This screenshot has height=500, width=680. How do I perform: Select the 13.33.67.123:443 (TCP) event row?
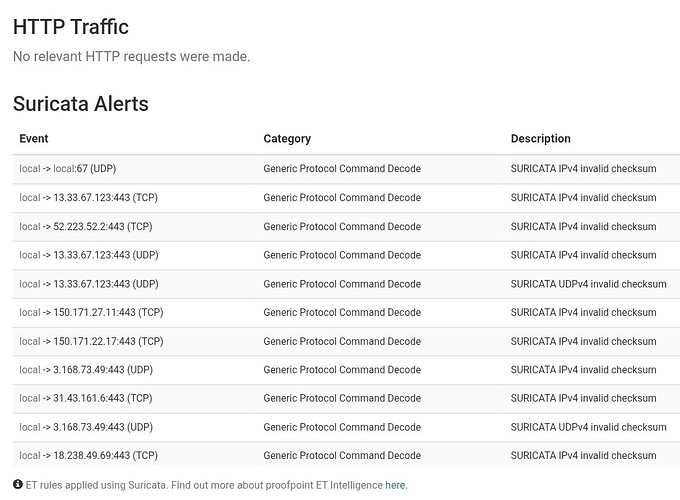pyautogui.click(x=88, y=198)
